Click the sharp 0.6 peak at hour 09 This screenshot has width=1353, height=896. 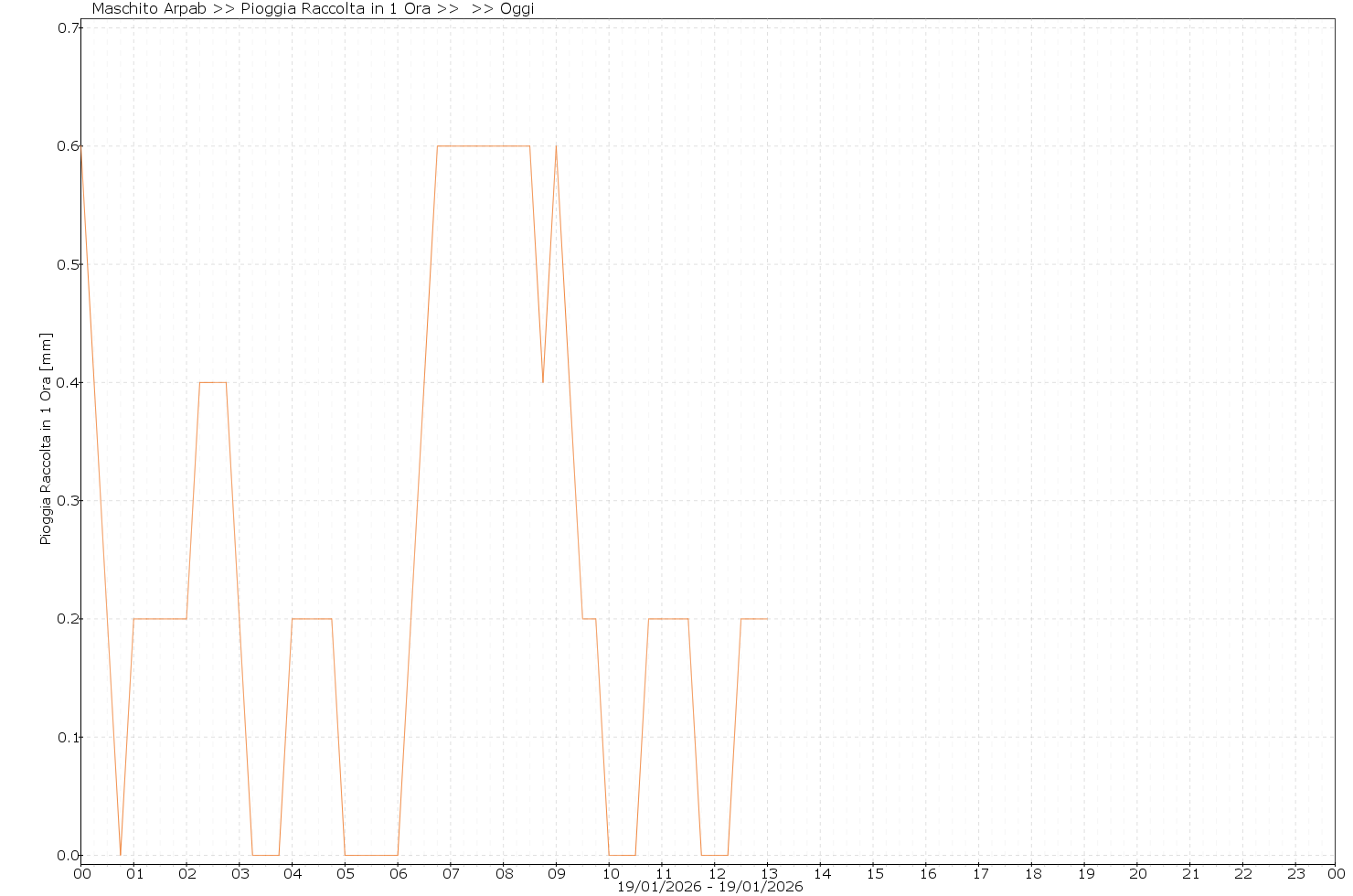[556, 146]
